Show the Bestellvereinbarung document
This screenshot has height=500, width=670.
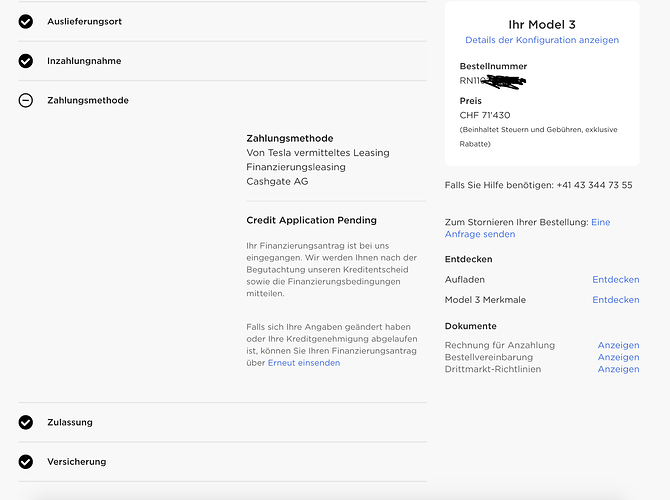[x=618, y=357]
